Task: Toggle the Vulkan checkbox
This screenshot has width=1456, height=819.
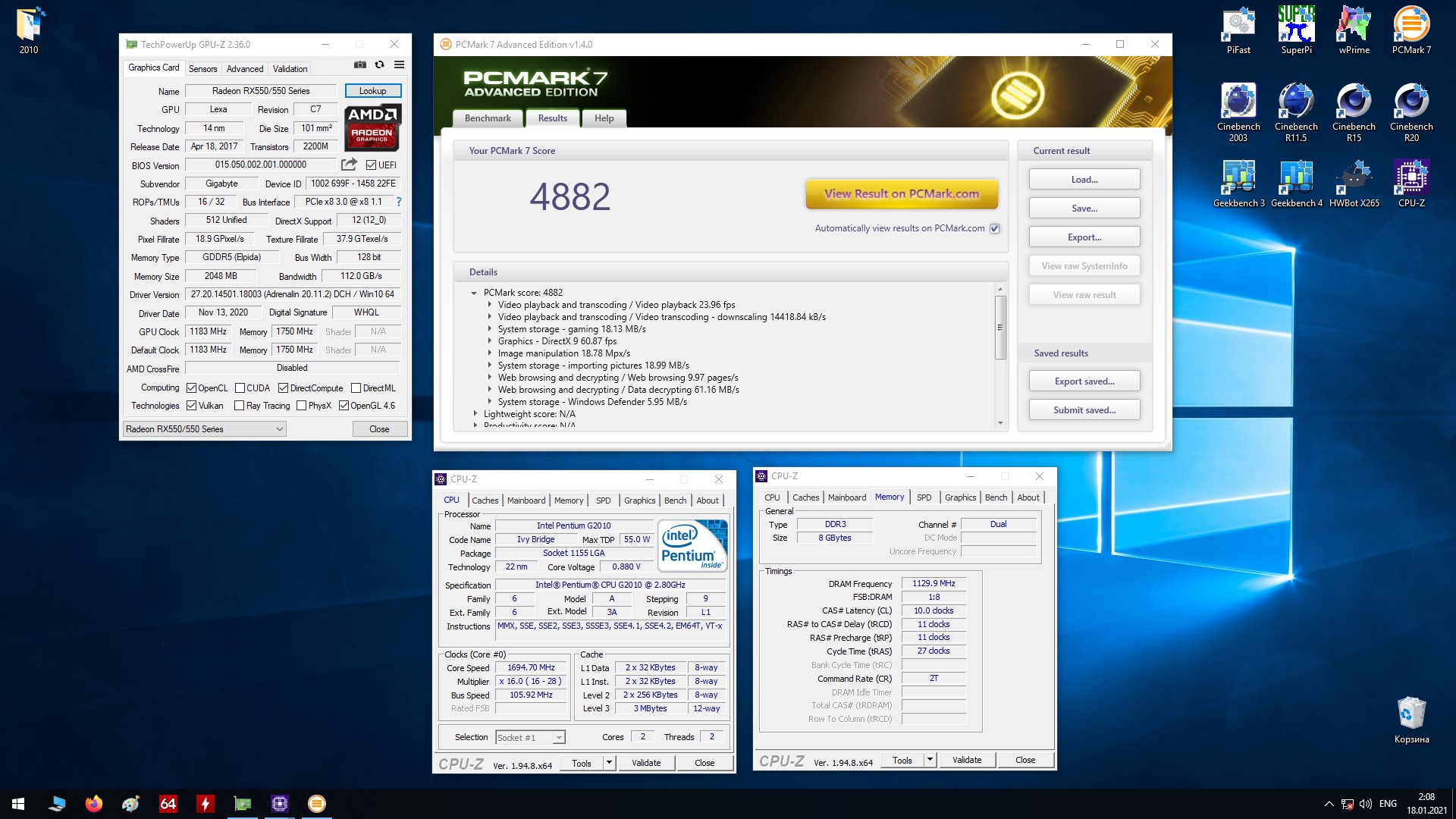Action: 191,406
